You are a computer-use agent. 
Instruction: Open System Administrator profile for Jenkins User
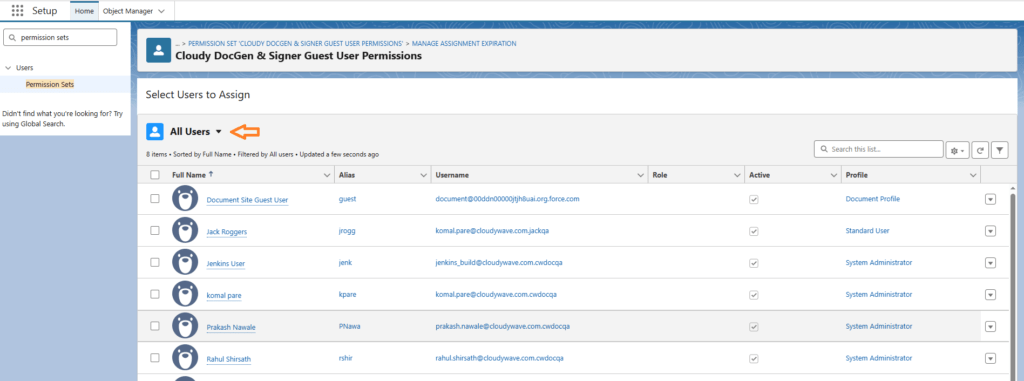(879, 262)
